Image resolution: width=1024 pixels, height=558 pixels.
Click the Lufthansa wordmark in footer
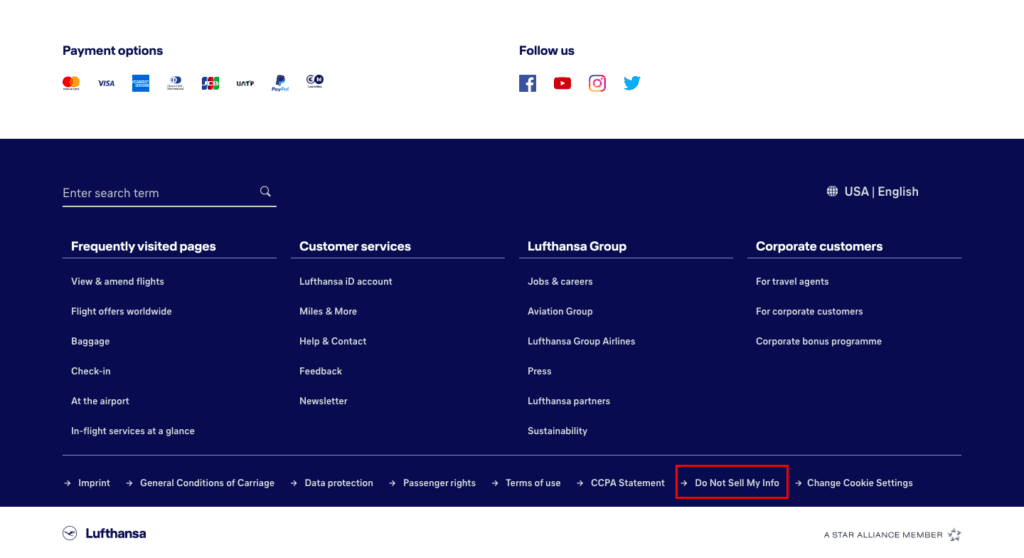click(116, 533)
